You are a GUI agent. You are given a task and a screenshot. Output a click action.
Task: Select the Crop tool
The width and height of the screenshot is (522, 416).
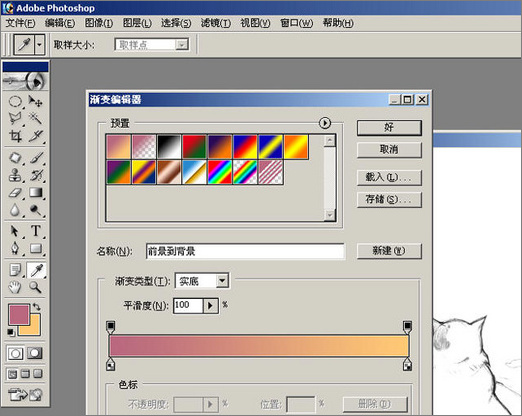pos(15,136)
